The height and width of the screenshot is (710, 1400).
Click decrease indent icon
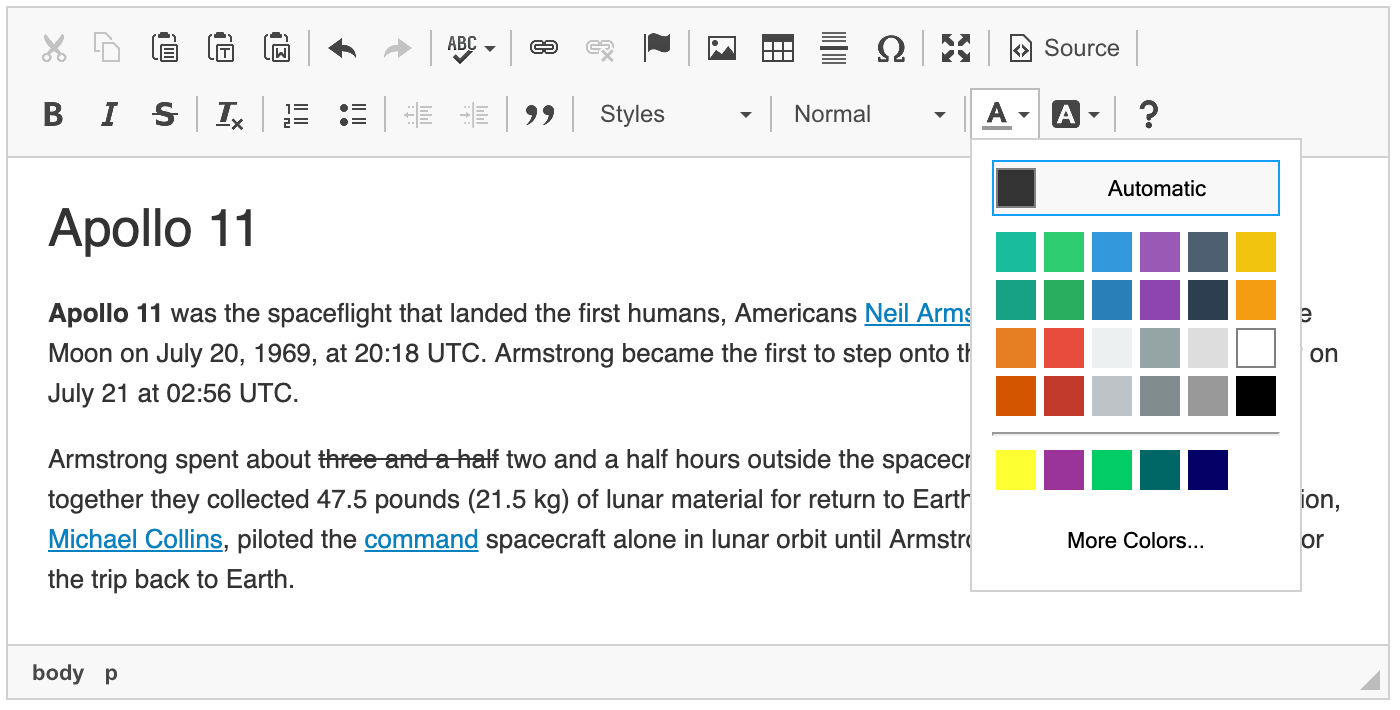click(418, 114)
